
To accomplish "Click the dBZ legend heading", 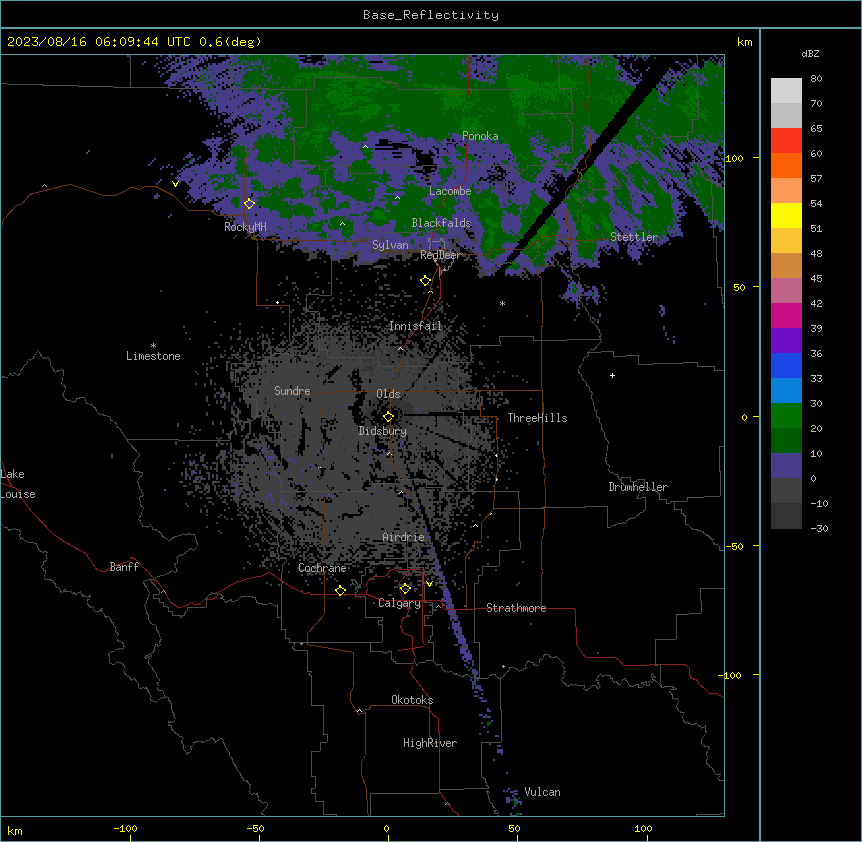I will tap(810, 53).
